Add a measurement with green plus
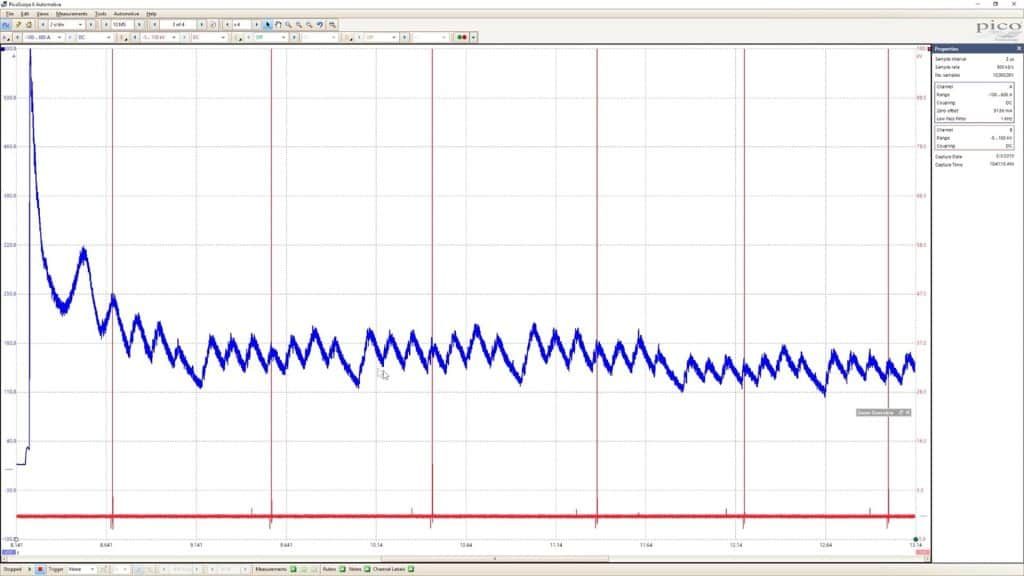This screenshot has width=1024, height=576. 293,569
